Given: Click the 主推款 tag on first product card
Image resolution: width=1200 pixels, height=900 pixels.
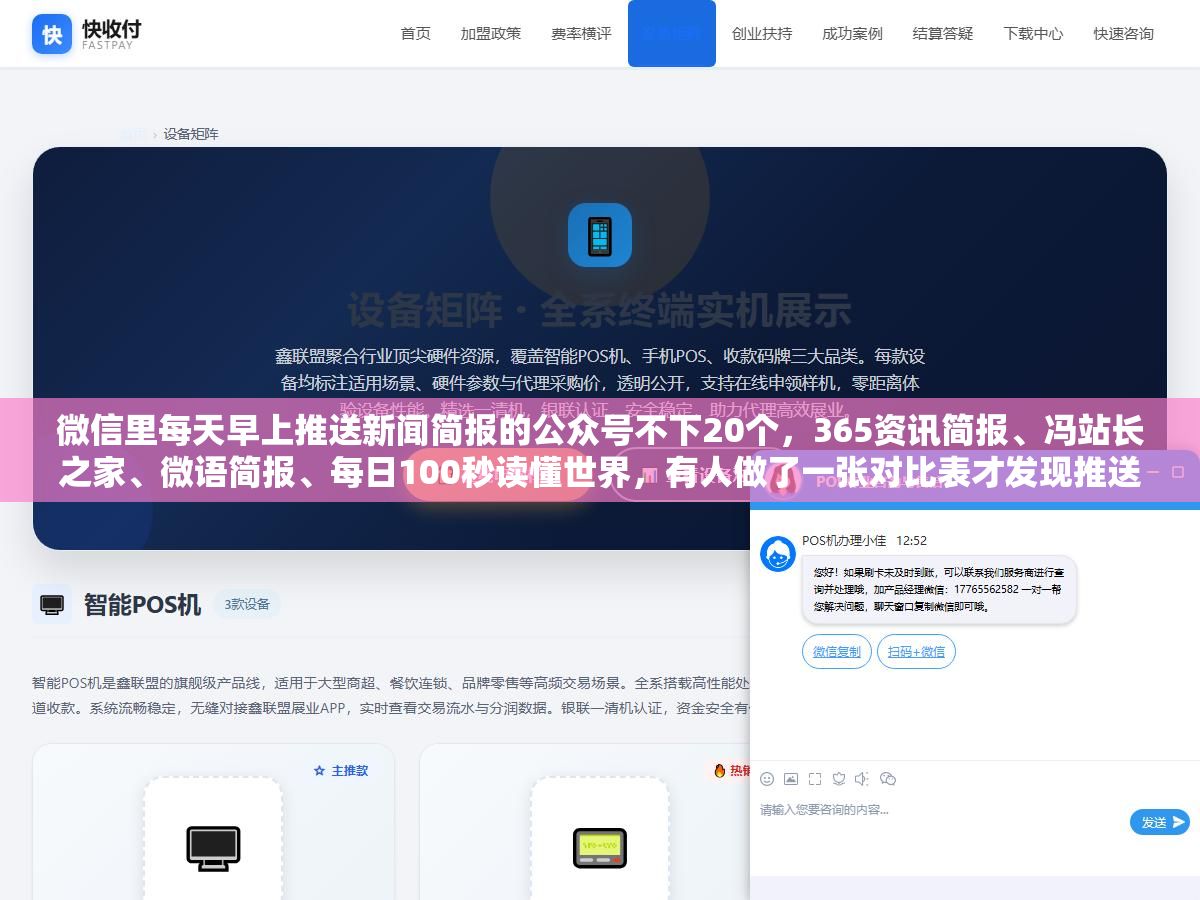Looking at the screenshot, I should (341, 771).
